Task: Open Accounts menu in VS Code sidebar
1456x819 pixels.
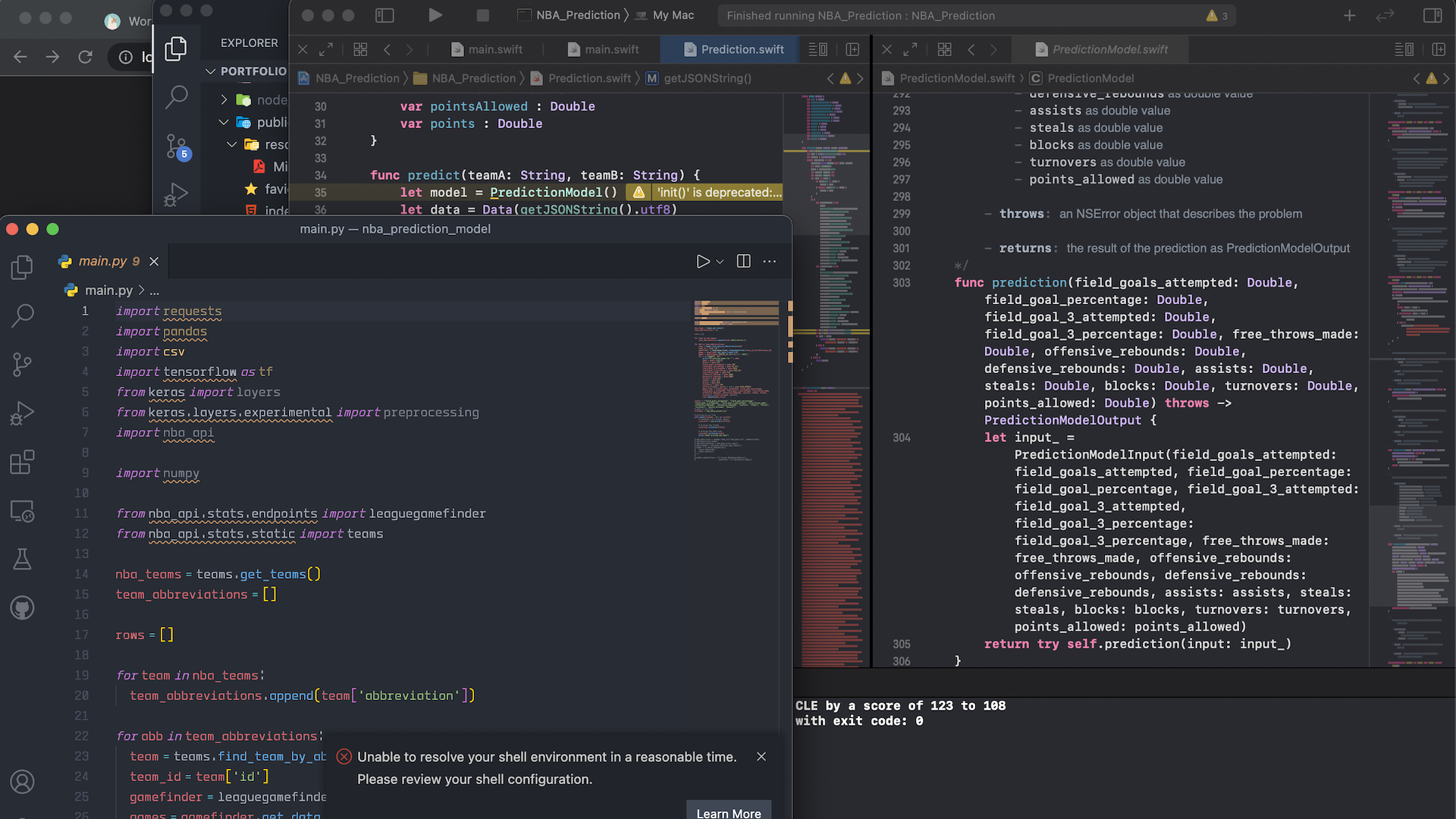Action: pos(22,782)
